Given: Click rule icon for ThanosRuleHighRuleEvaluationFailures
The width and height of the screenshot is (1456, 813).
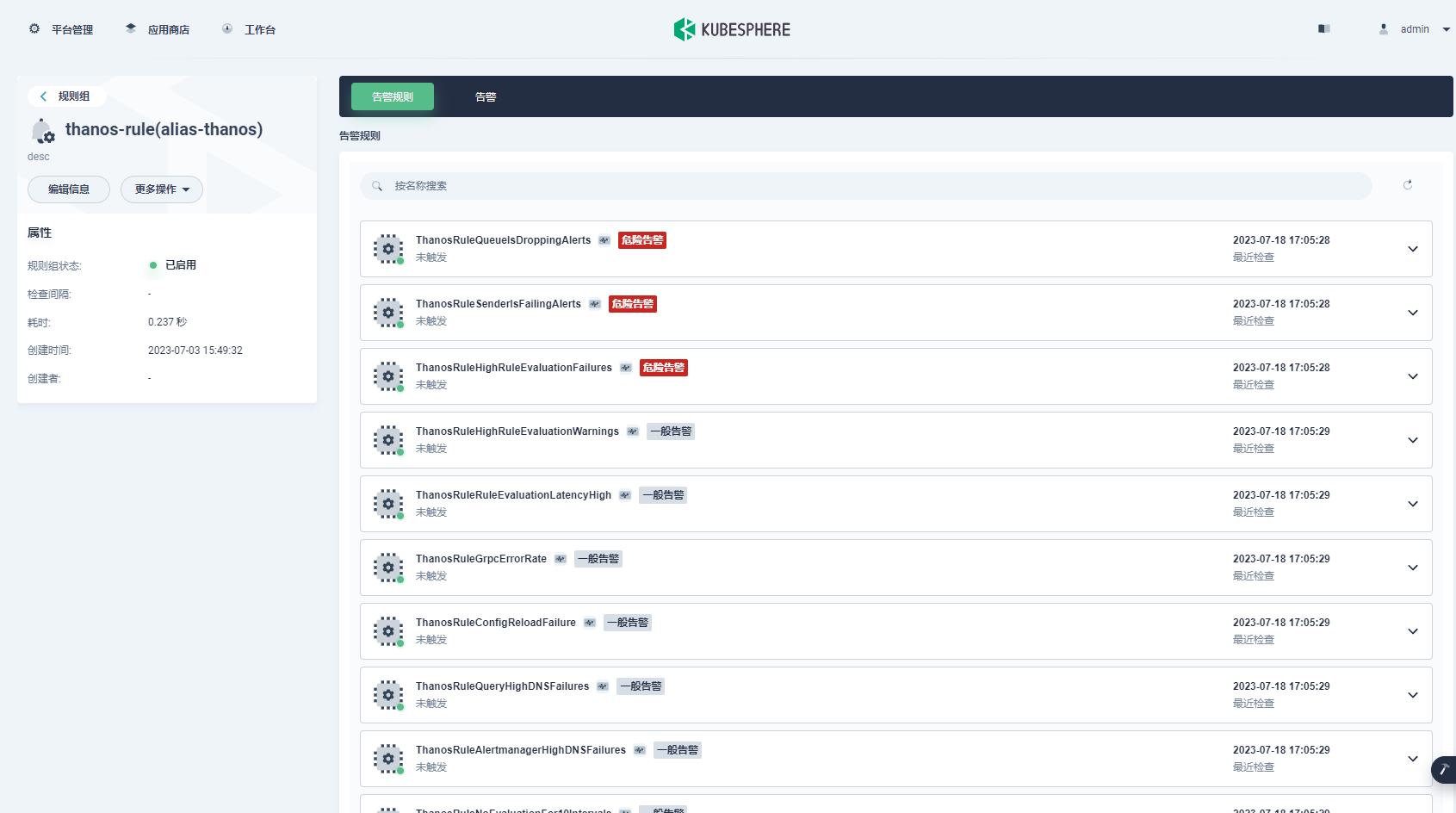Looking at the screenshot, I should coord(388,376).
